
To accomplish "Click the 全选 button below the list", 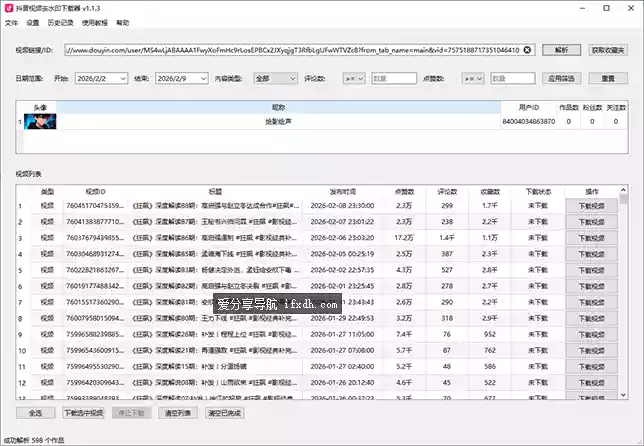I will click(x=34, y=412).
